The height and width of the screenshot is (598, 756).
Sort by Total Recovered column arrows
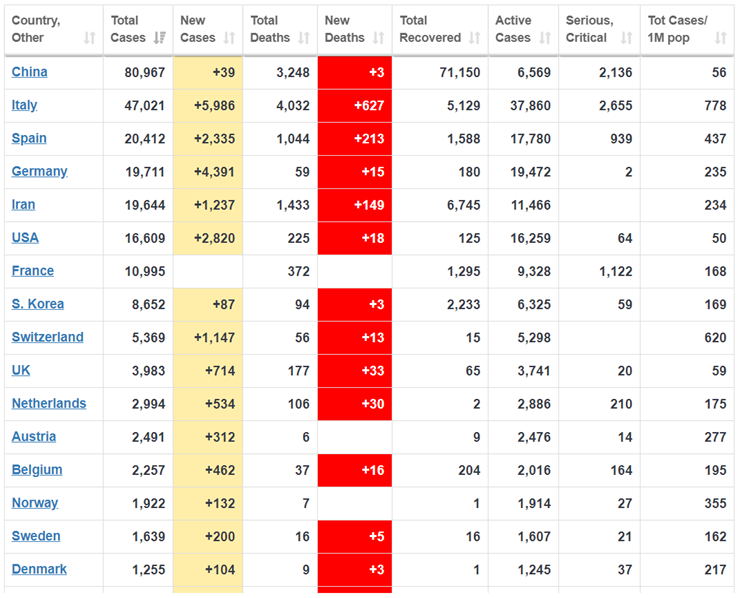click(474, 38)
